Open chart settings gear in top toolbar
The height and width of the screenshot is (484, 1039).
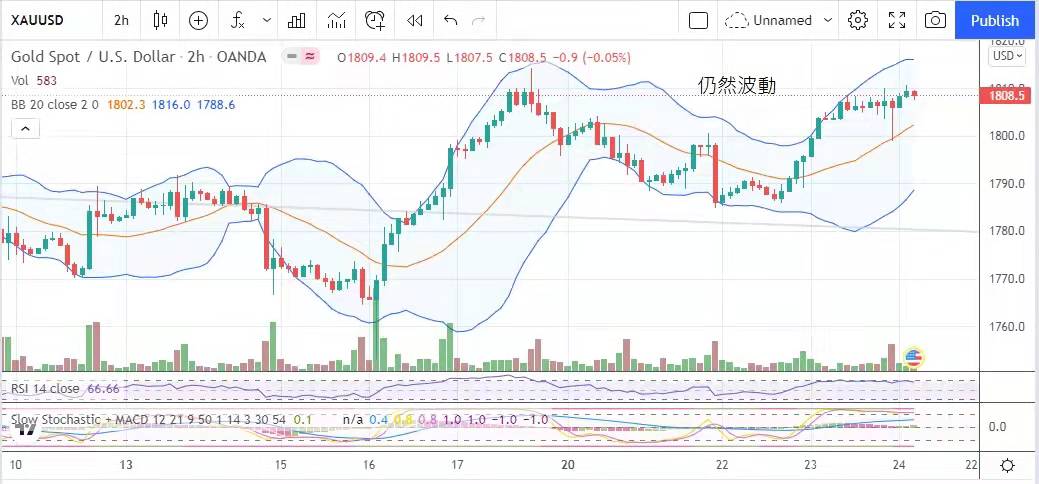pos(857,20)
